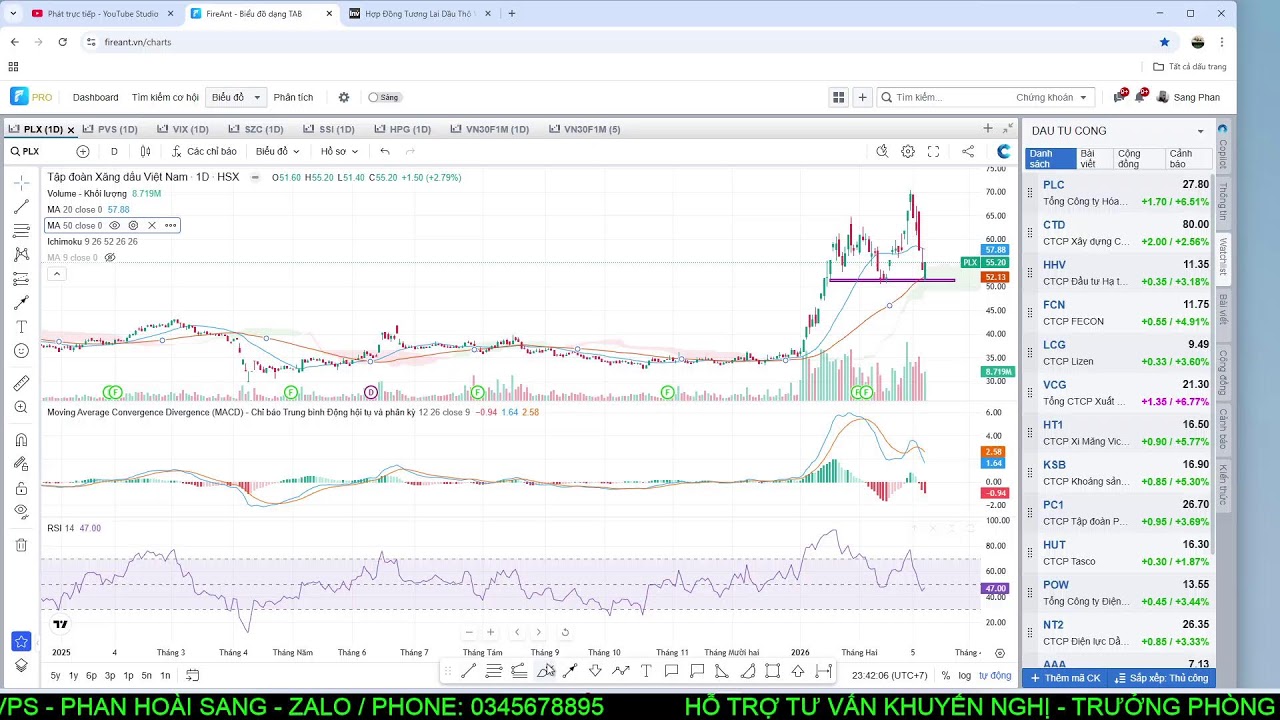Toggle the log scale option
The height and width of the screenshot is (720, 1280).
(964, 676)
